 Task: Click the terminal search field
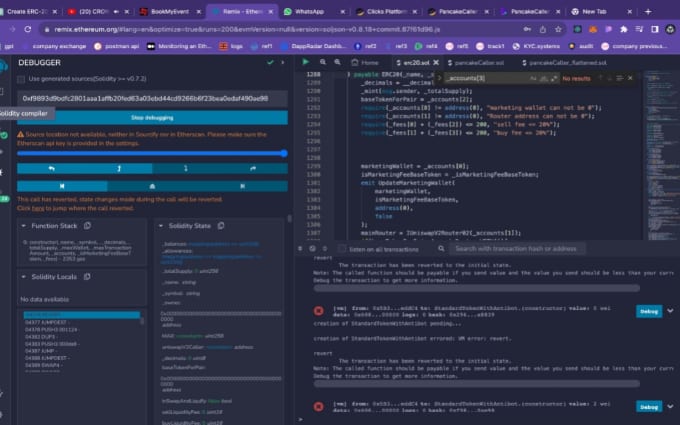pyautogui.click(x=517, y=249)
